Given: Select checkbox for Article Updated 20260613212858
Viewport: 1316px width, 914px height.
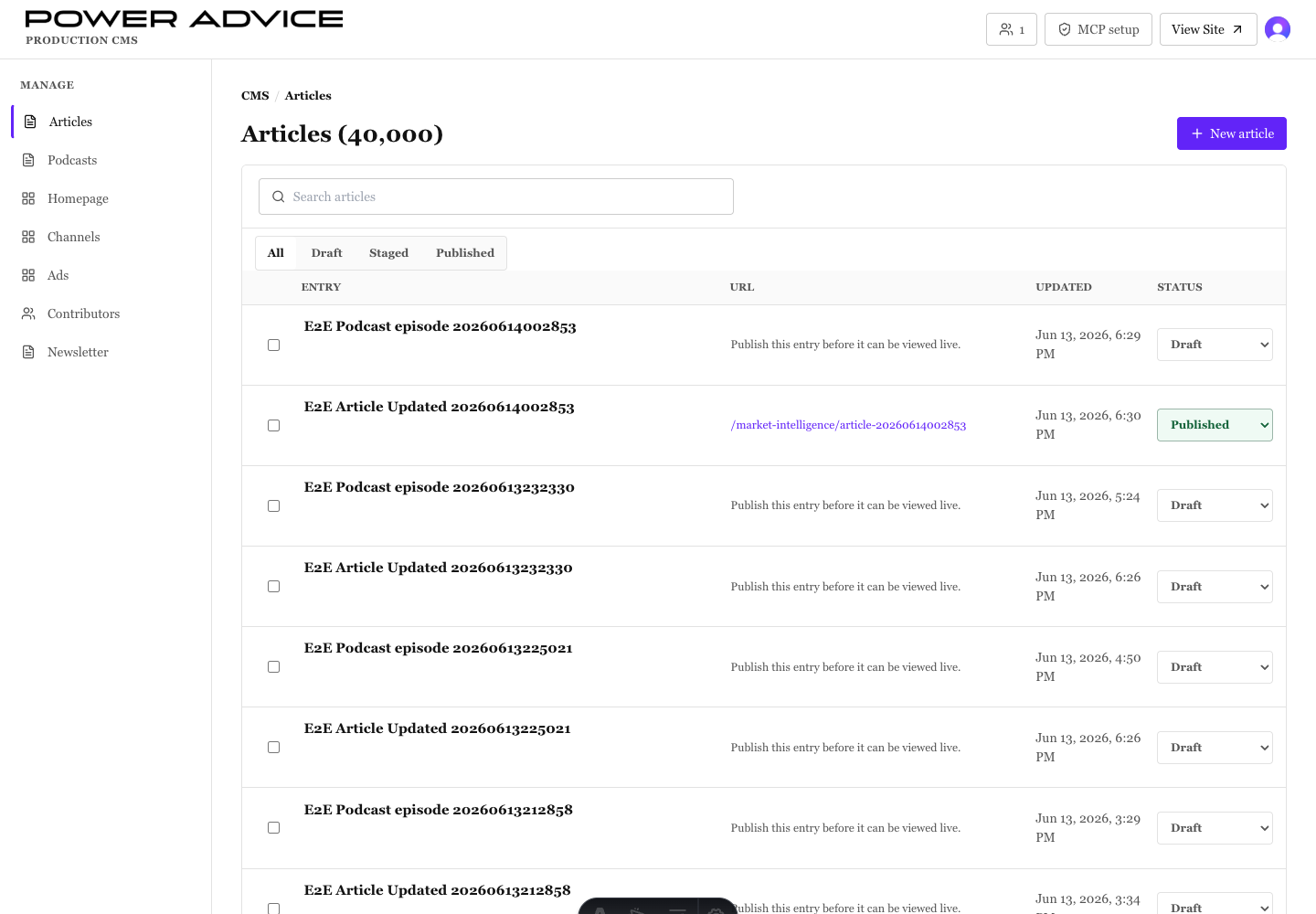Looking at the screenshot, I should tap(273, 908).
